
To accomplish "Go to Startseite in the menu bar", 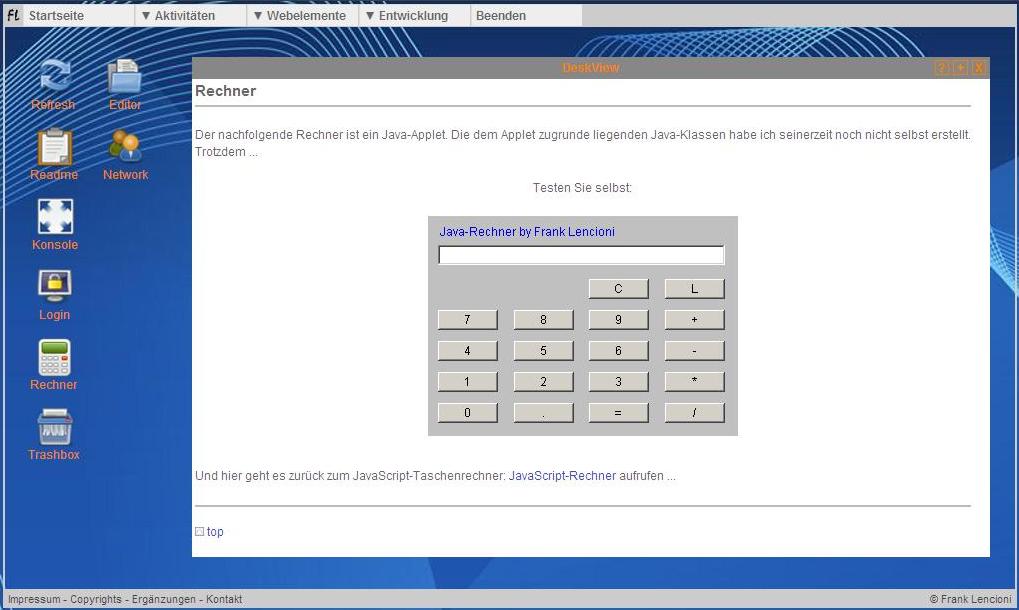I will click(x=56, y=16).
